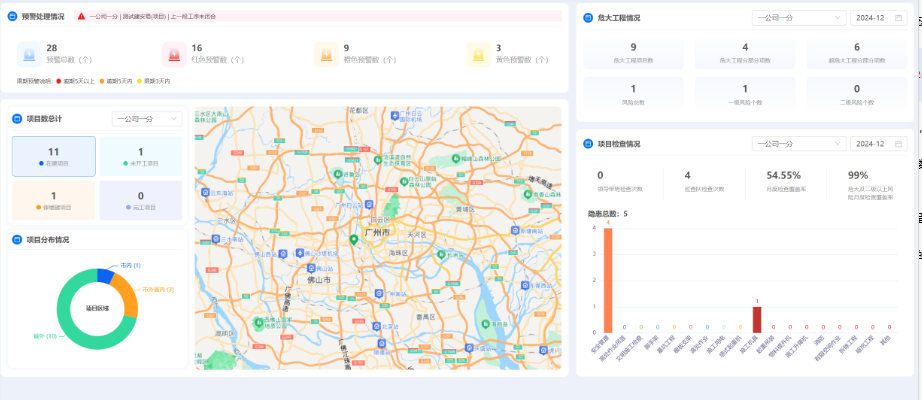Toggle the 市外省内 legend item in donut chart
Screen dimensions: 922x400
coord(157,289)
